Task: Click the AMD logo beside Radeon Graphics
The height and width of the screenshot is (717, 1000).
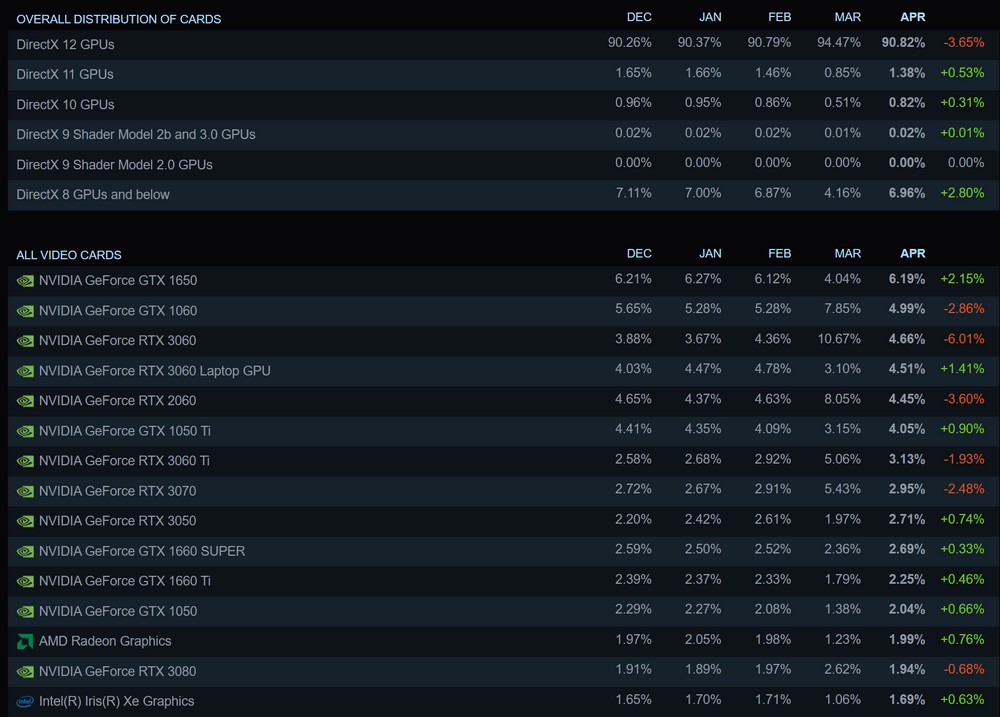Action: (25, 642)
